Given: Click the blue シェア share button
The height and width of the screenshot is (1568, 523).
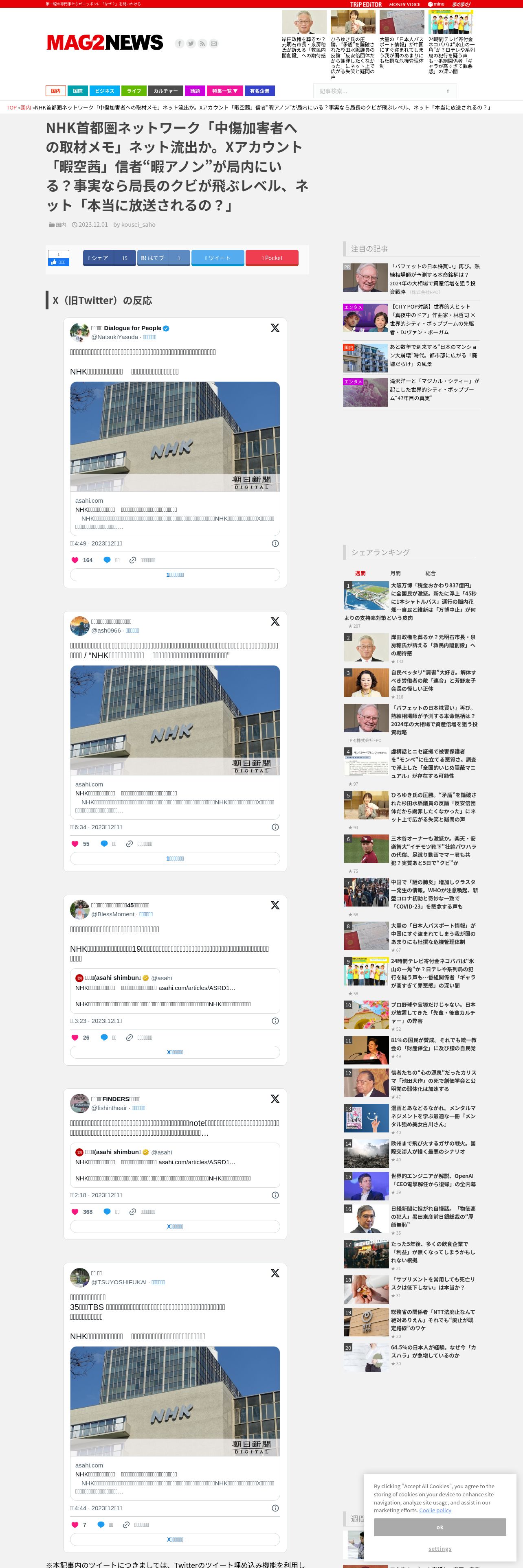Looking at the screenshot, I should pyautogui.click(x=110, y=258).
